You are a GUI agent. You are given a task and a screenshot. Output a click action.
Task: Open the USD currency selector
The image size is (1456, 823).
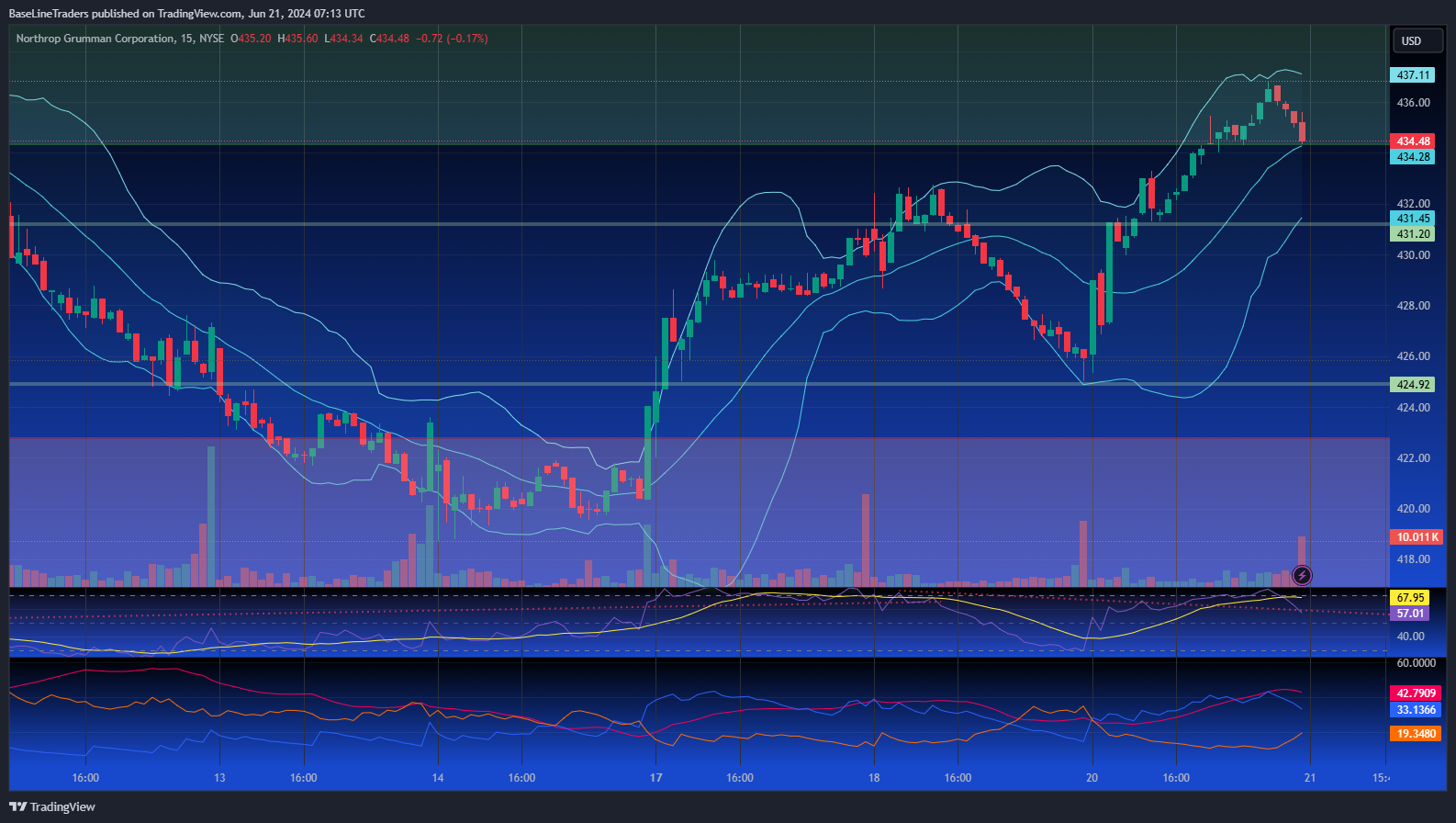[1417, 40]
